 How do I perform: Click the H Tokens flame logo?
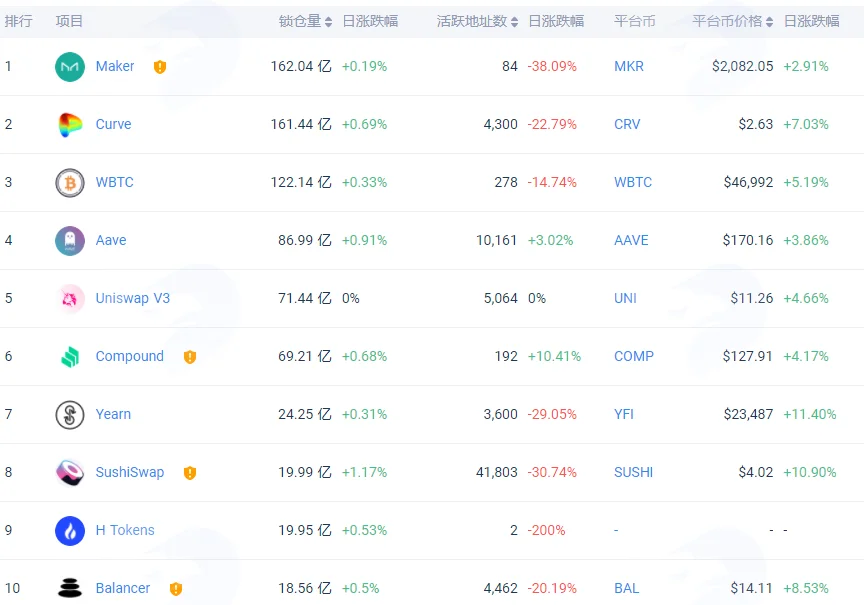coord(70,531)
